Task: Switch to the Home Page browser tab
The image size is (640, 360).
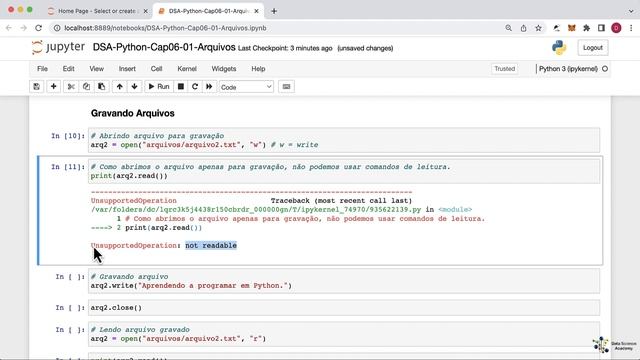Action: point(97,11)
